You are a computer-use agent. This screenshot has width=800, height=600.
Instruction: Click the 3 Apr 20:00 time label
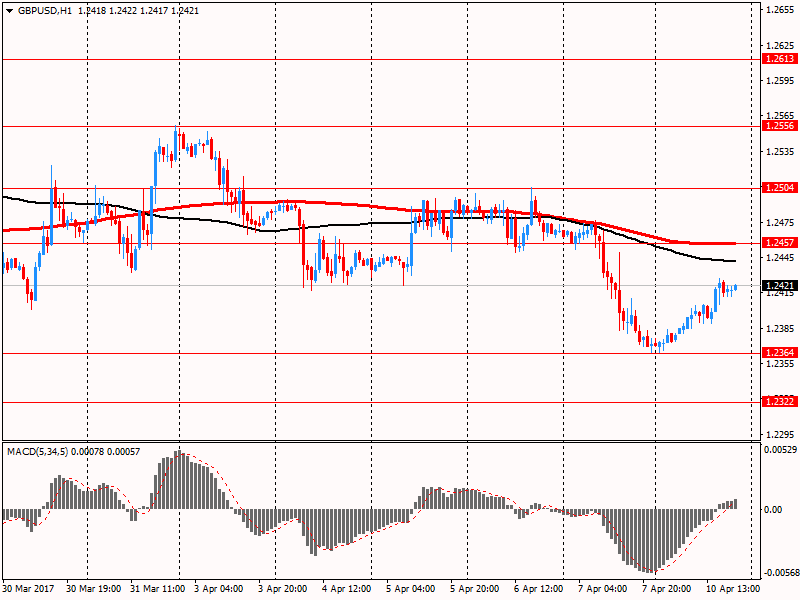282,589
